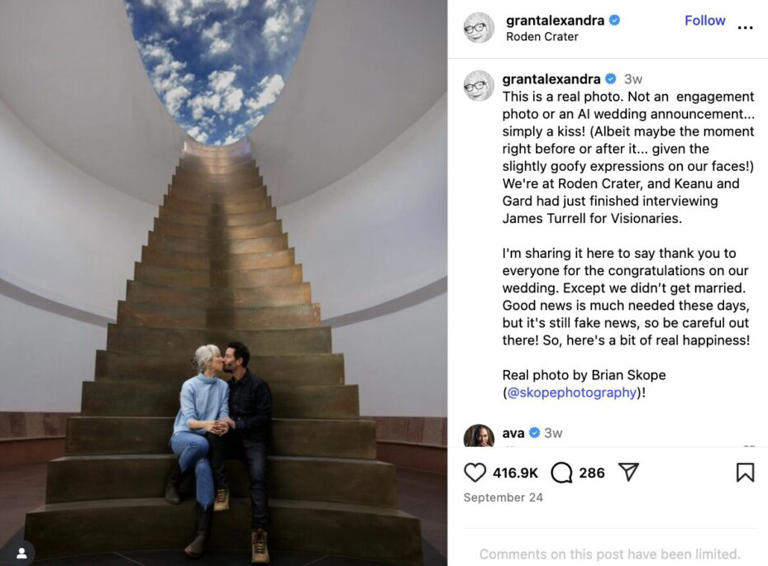Screen dimensions: 768x566
Task: Click grantalexandra avatar beside the caption
Action: [x=479, y=85]
